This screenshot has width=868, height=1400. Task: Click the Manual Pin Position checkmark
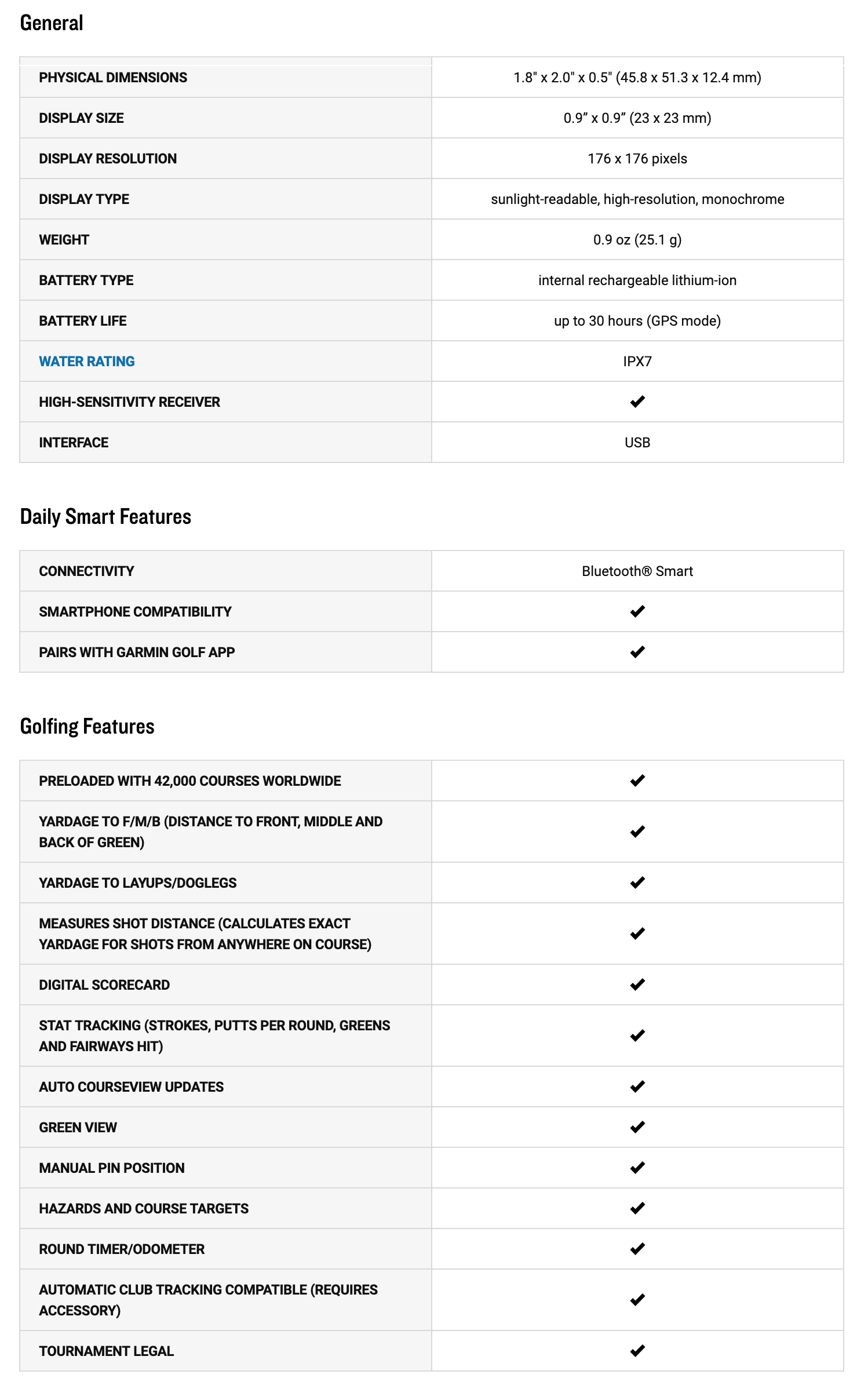tap(637, 1168)
